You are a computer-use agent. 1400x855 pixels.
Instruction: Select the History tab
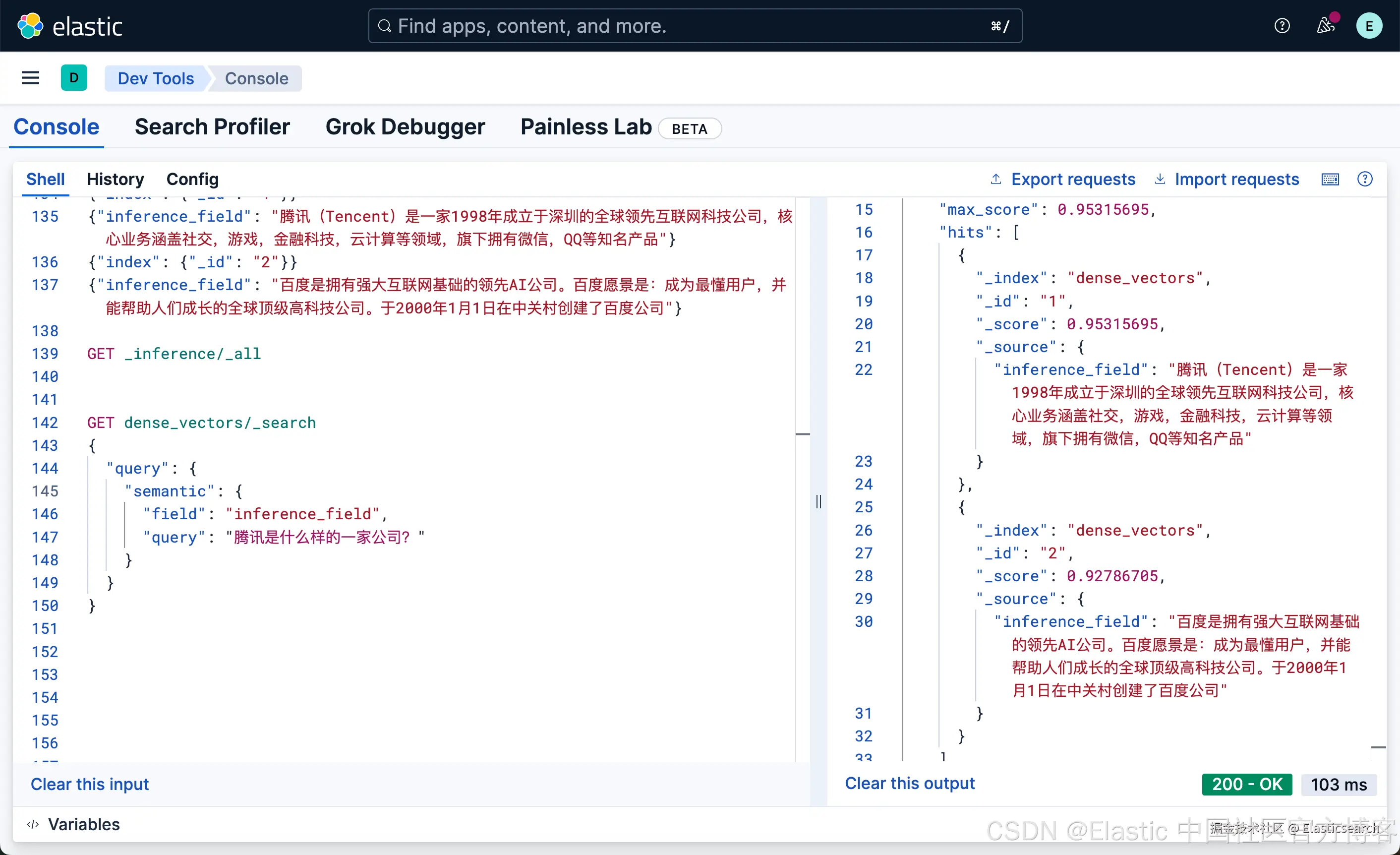point(116,180)
